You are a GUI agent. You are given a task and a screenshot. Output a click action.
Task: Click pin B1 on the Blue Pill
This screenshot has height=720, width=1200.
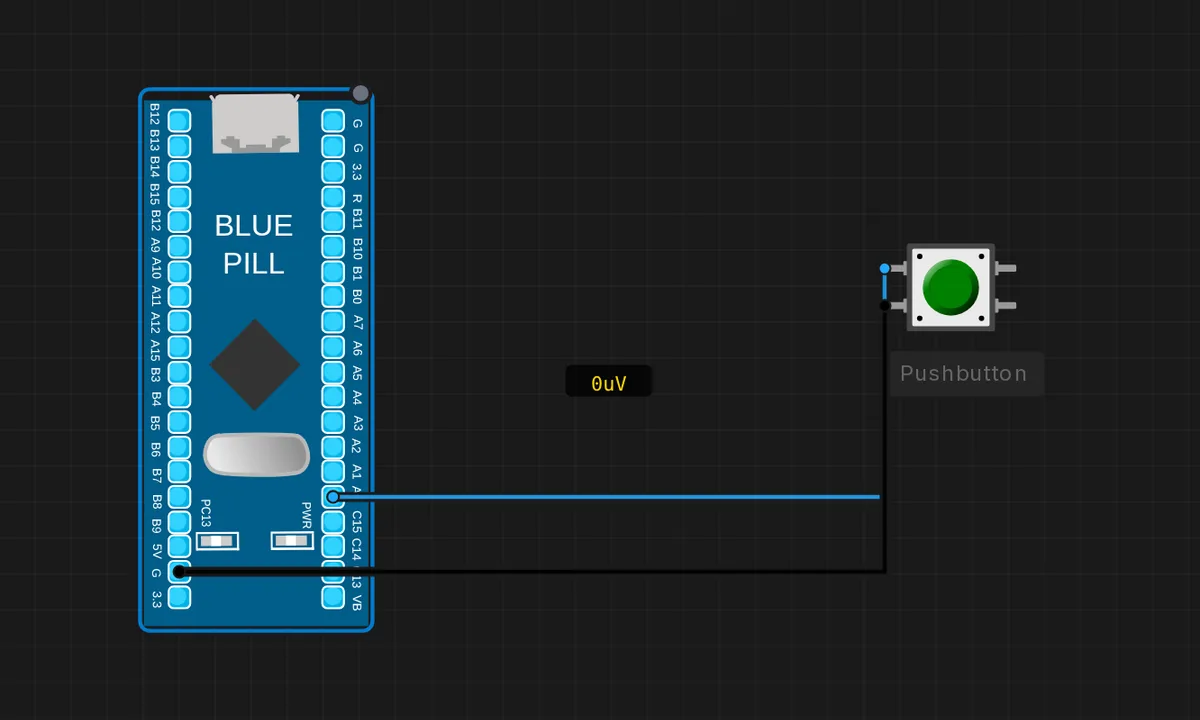(333, 272)
